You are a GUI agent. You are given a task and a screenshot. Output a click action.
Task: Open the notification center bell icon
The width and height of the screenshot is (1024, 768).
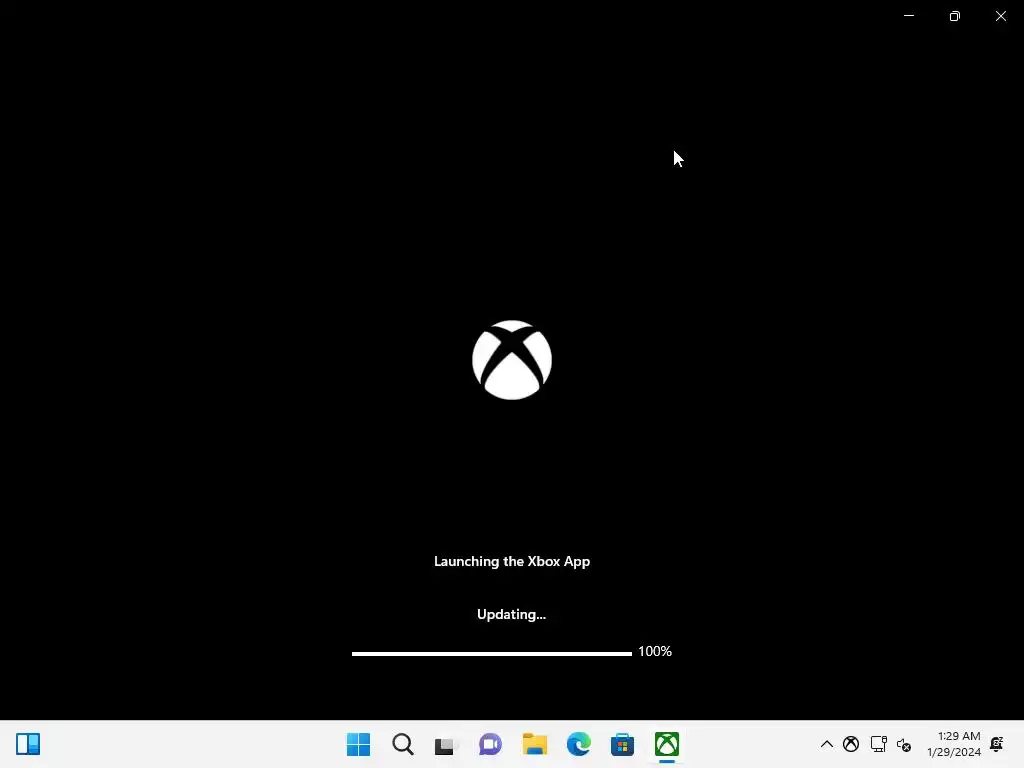click(997, 744)
